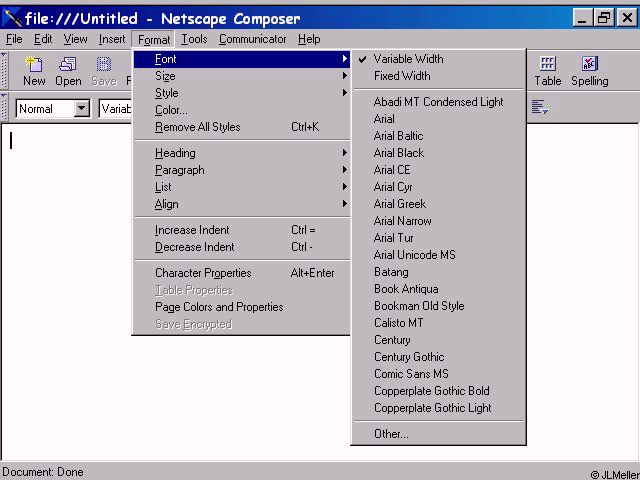This screenshot has width=640, height=480.
Task: Pick the Arial CE font
Action: click(x=438, y=170)
